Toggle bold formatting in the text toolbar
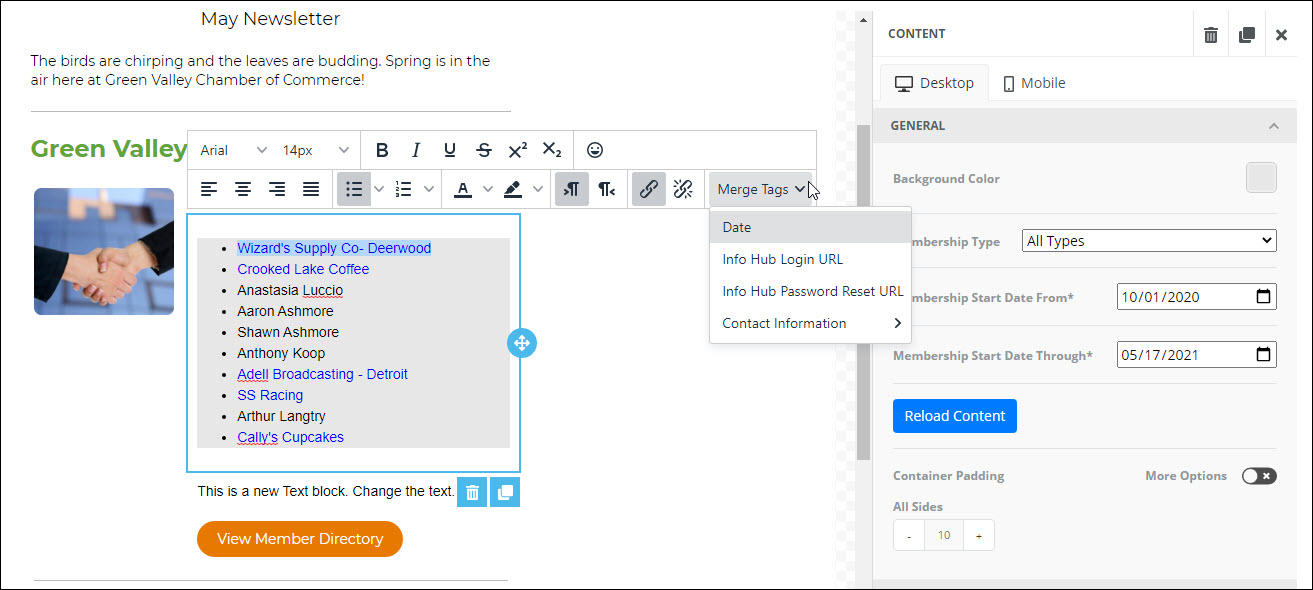This screenshot has height=590, width=1313. pos(382,150)
